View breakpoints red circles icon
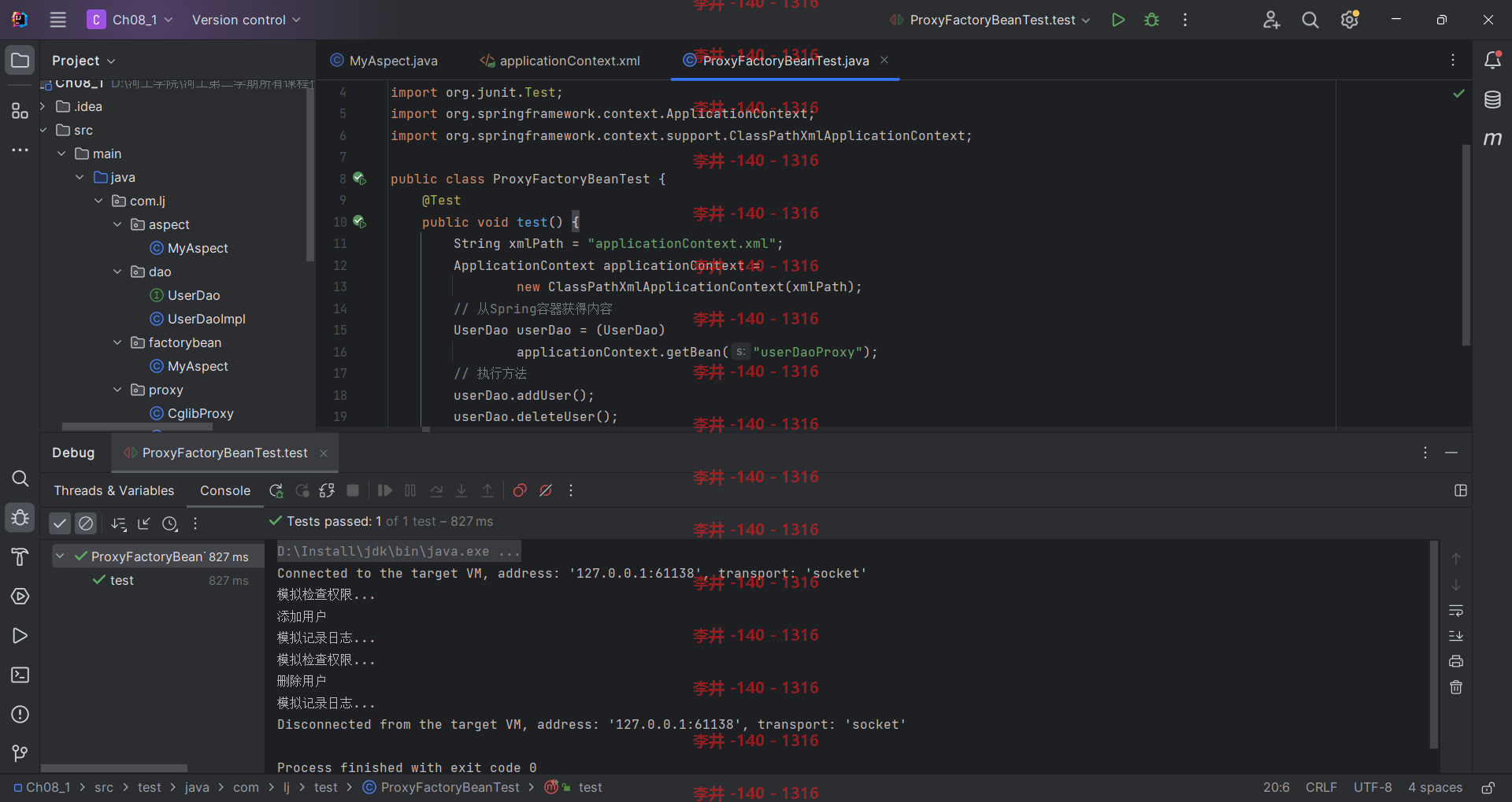 click(520, 490)
